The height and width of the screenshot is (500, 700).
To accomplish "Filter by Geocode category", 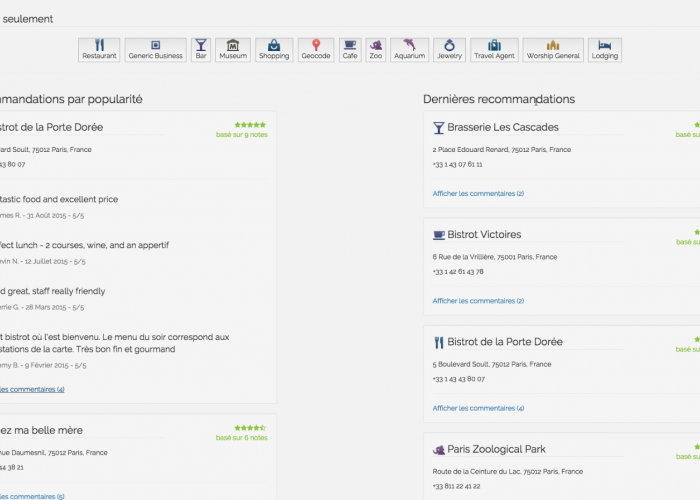I will 316,50.
